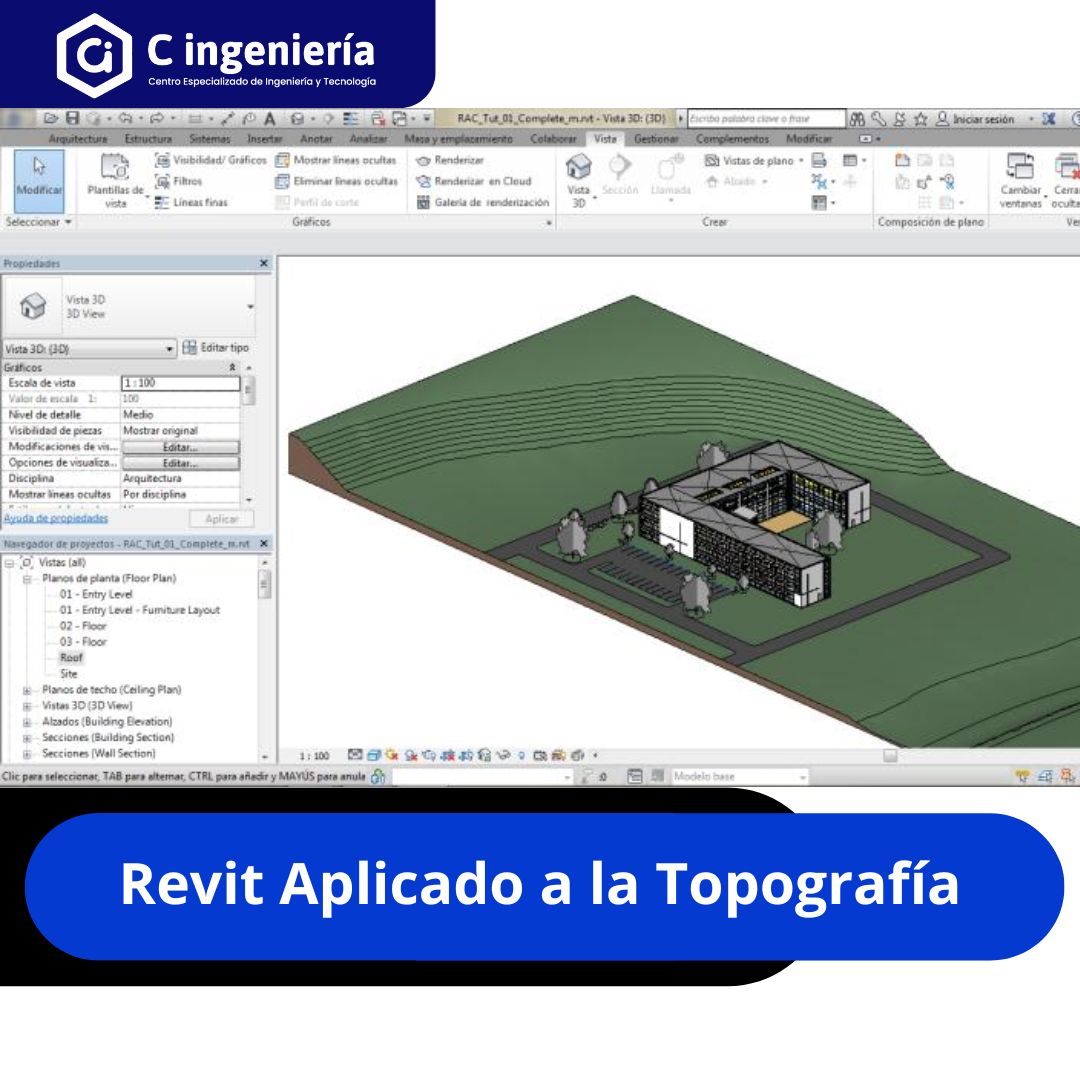Click Ayuda de propiedades link
This screenshot has width=1080, height=1080.
(56, 518)
